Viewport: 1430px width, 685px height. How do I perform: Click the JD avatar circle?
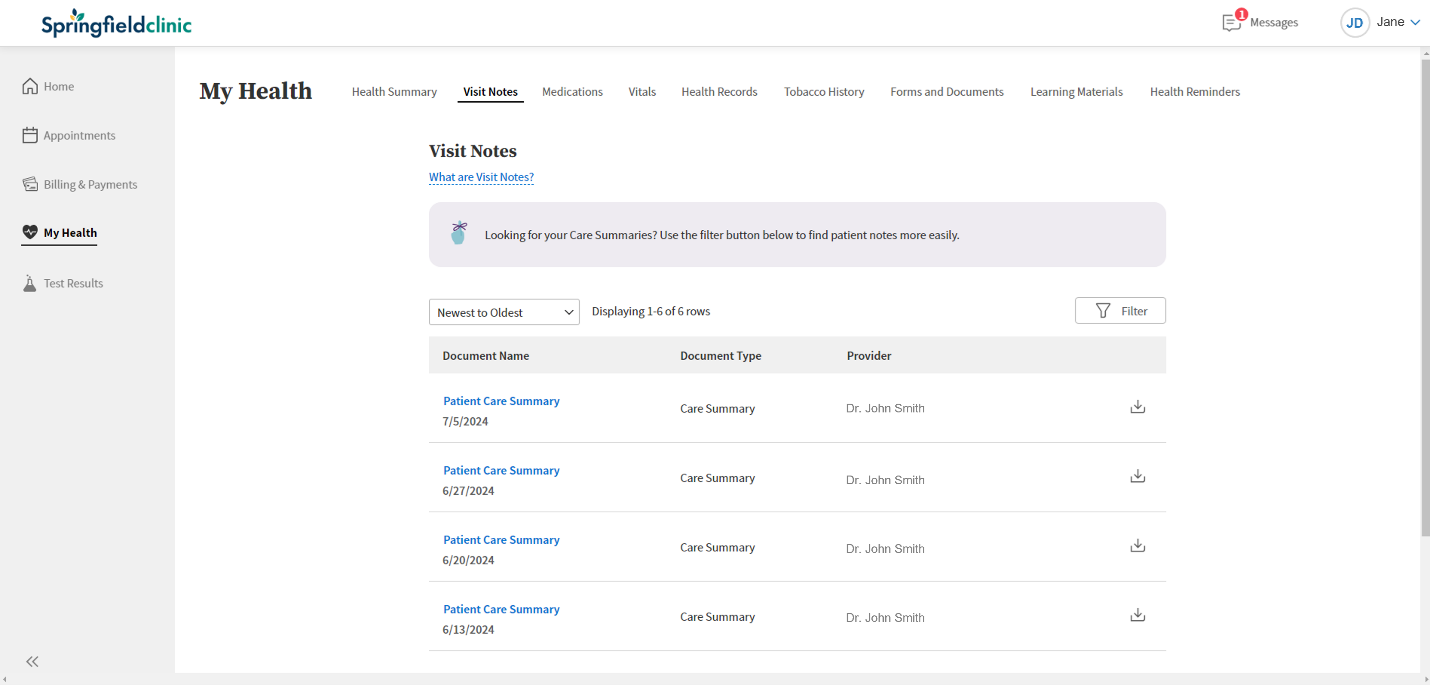(1354, 23)
